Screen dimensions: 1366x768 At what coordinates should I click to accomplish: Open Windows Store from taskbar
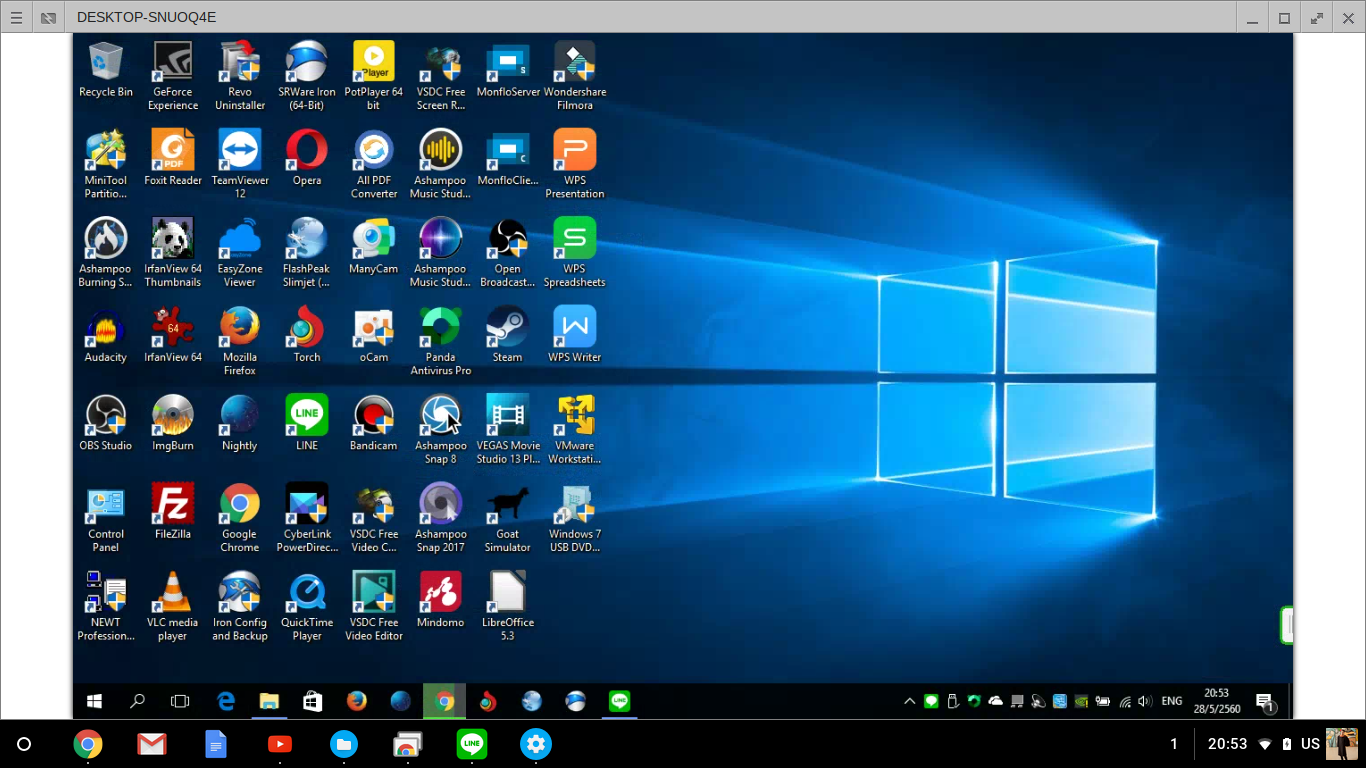tap(312, 702)
